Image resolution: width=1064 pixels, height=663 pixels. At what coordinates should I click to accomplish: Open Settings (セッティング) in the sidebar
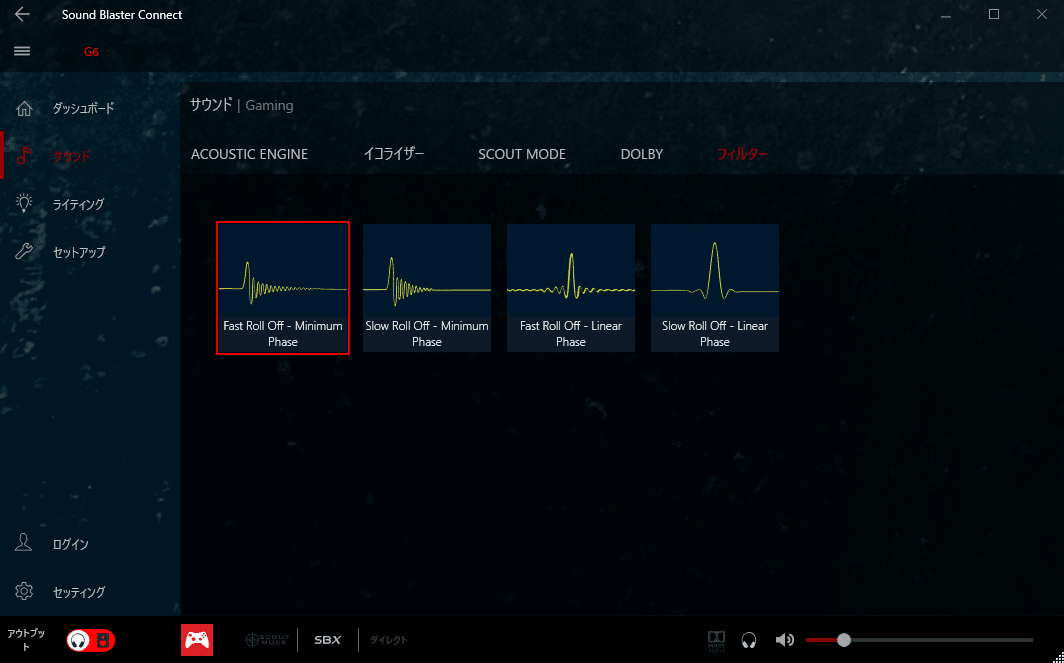click(79, 592)
